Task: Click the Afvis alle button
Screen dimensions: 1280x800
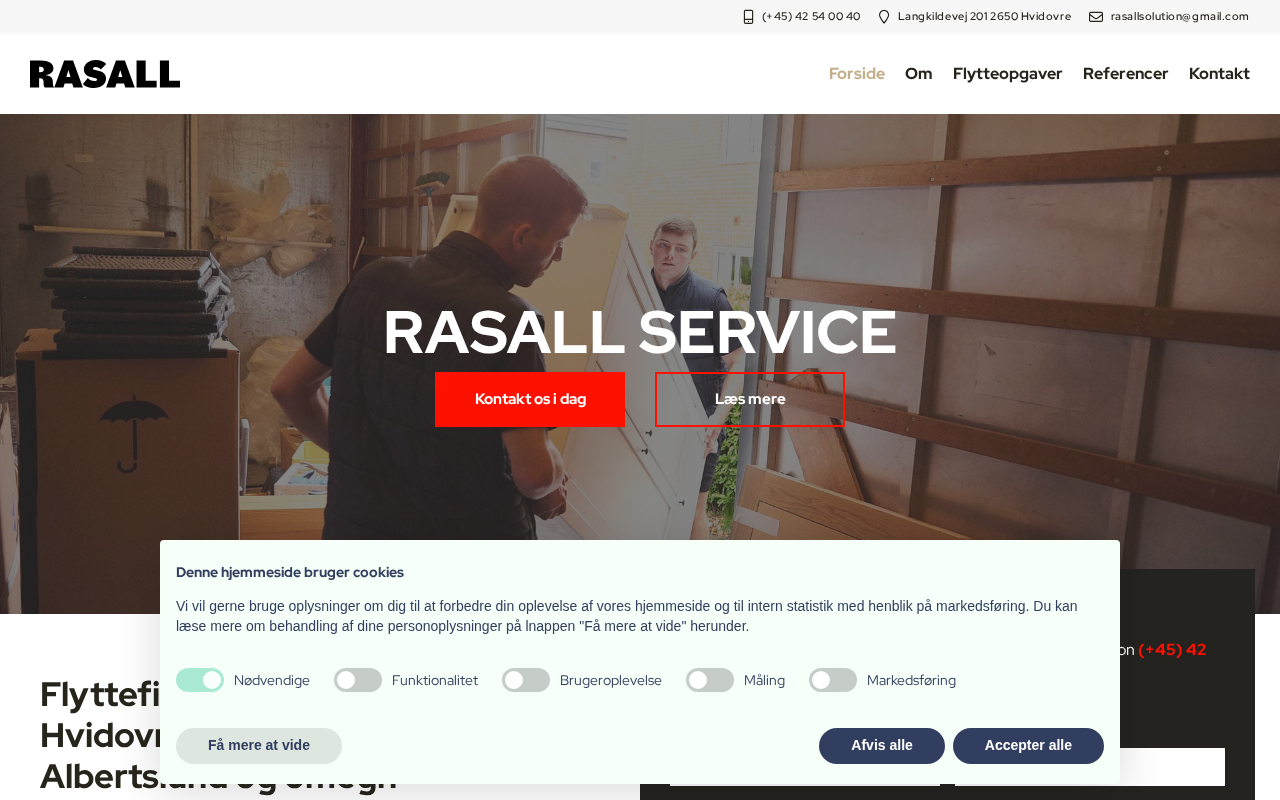Action: coord(882,746)
